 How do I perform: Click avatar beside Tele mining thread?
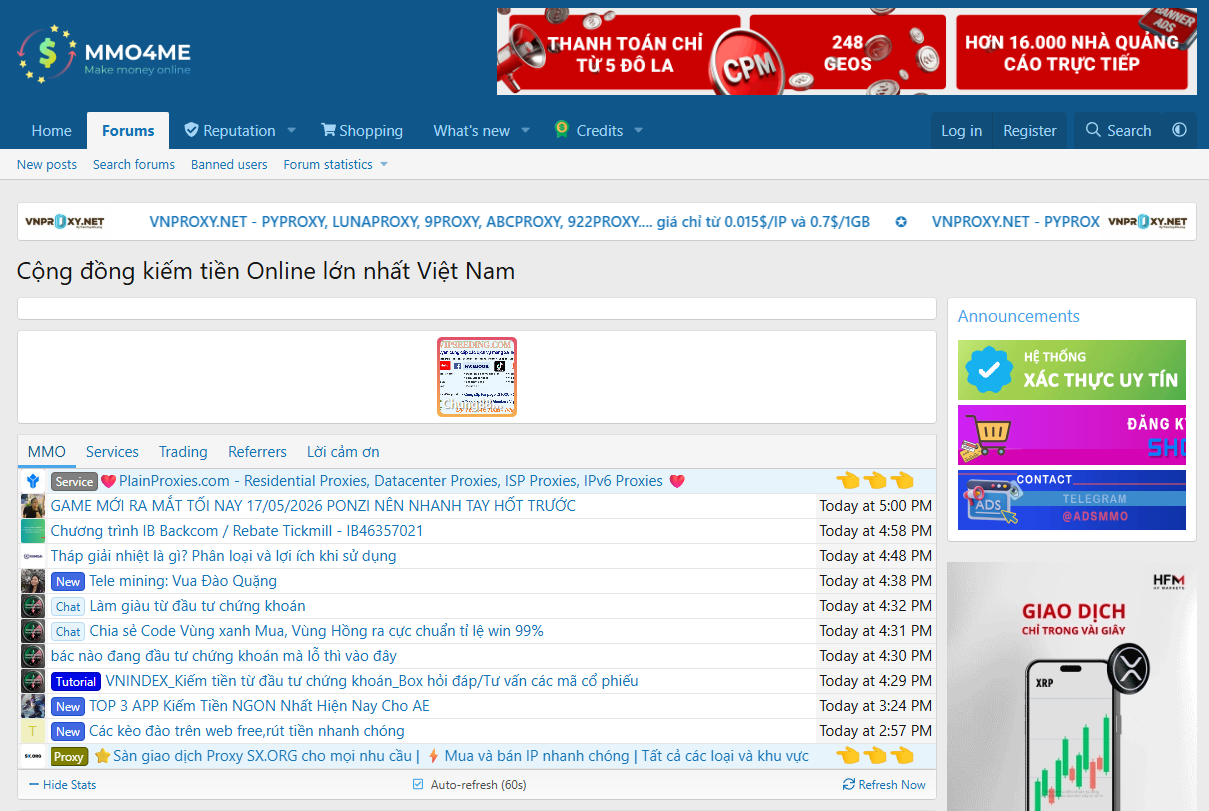point(33,581)
